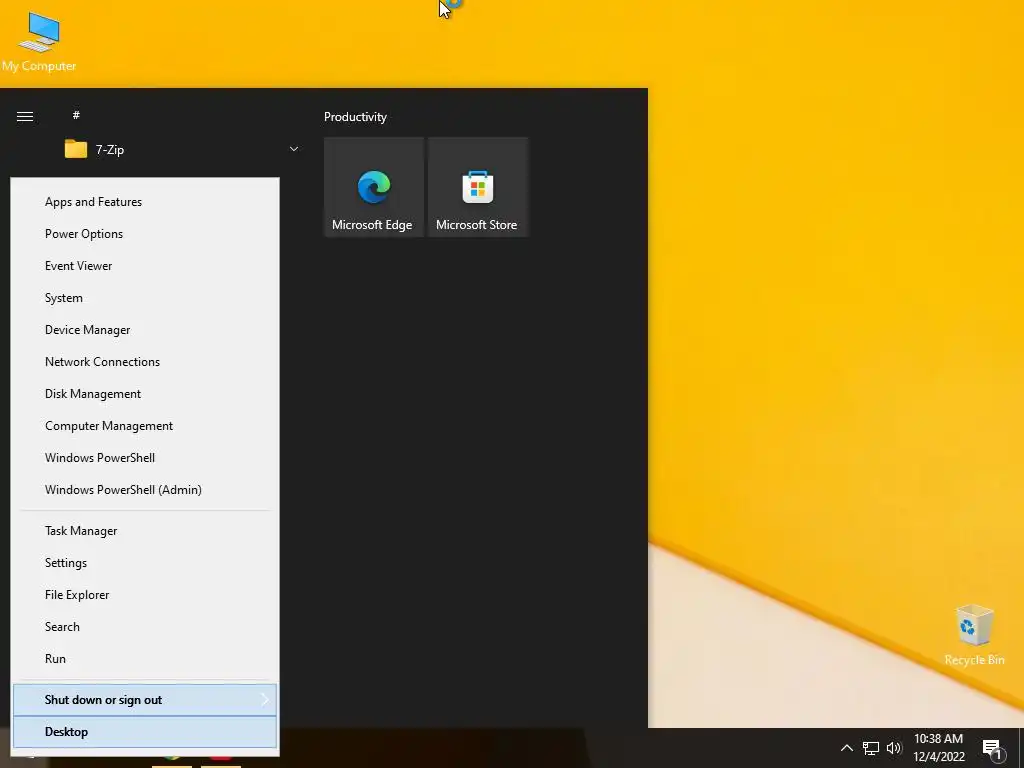The height and width of the screenshot is (768, 1024).
Task: Launch the Microsoft Edge tile
Action: 374,187
